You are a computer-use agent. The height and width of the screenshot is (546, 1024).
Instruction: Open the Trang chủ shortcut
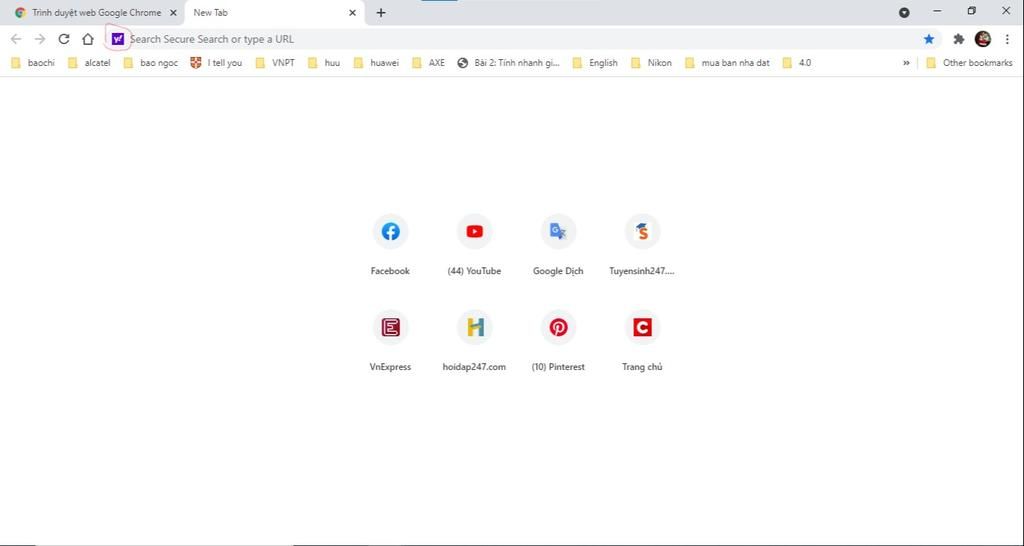(642, 341)
